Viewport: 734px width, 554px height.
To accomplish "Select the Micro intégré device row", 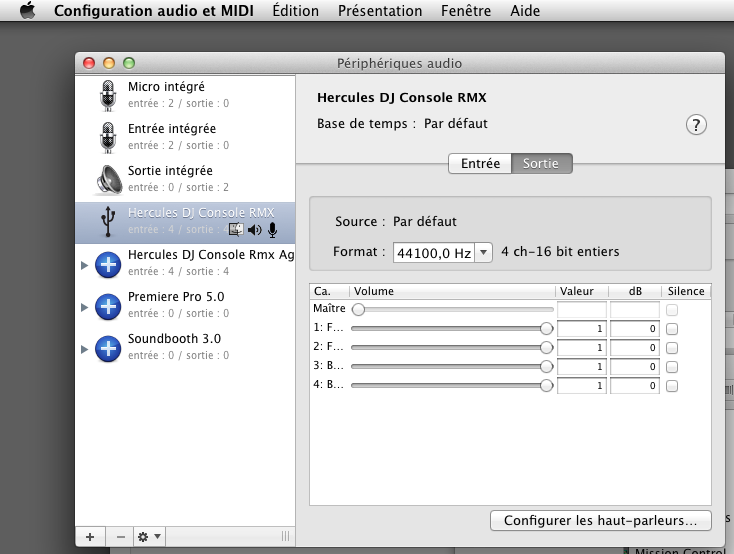I will point(185,95).
